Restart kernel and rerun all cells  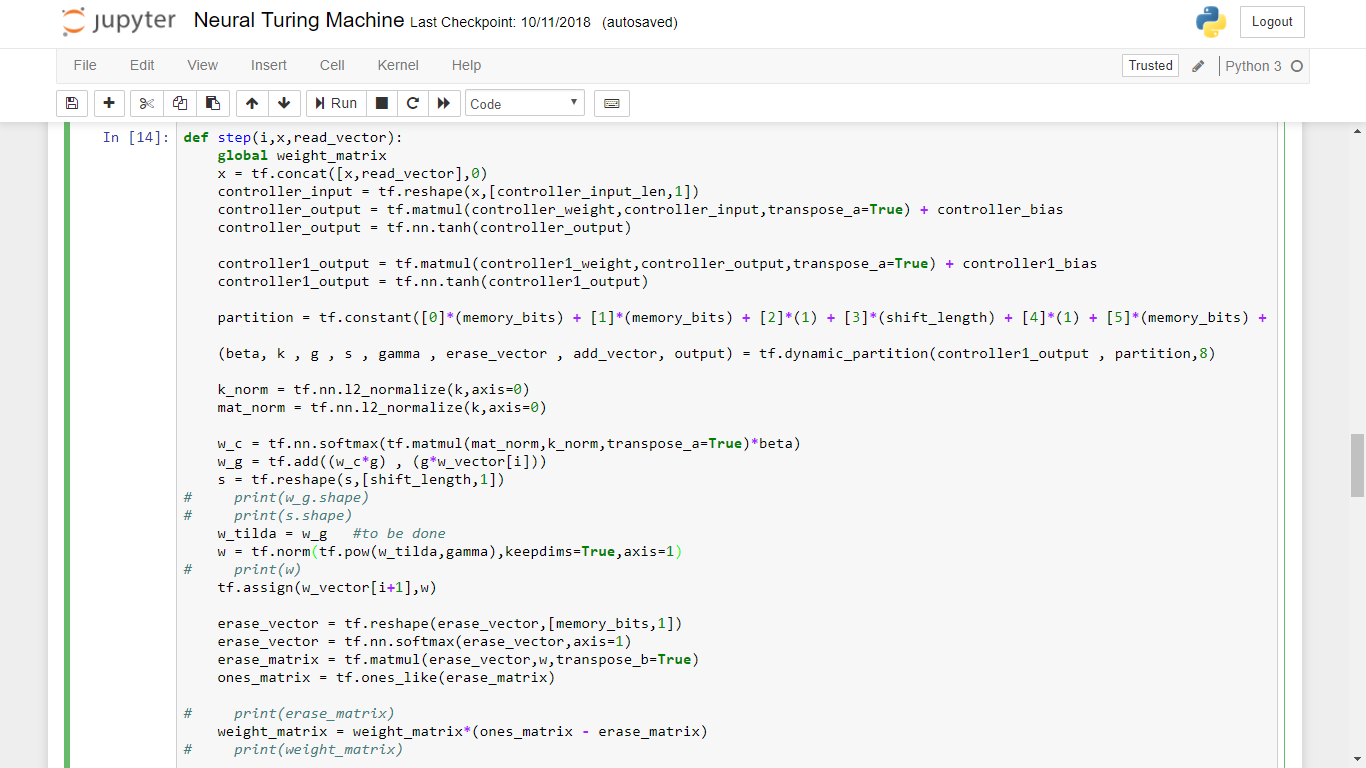point(443,103)
